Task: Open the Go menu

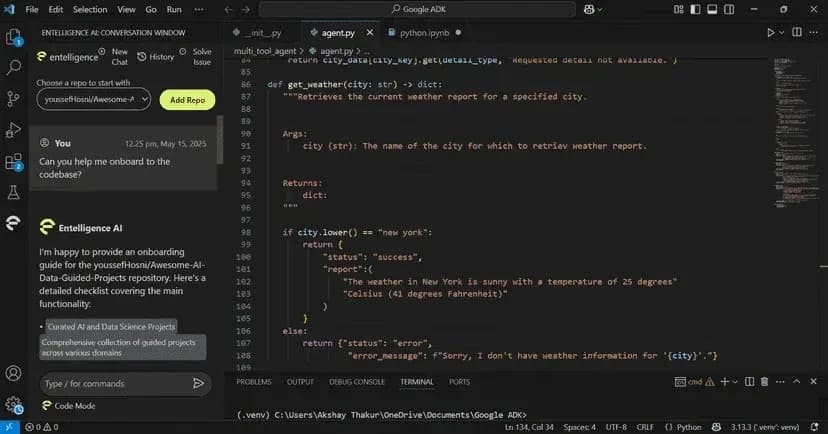Action: 151,10
